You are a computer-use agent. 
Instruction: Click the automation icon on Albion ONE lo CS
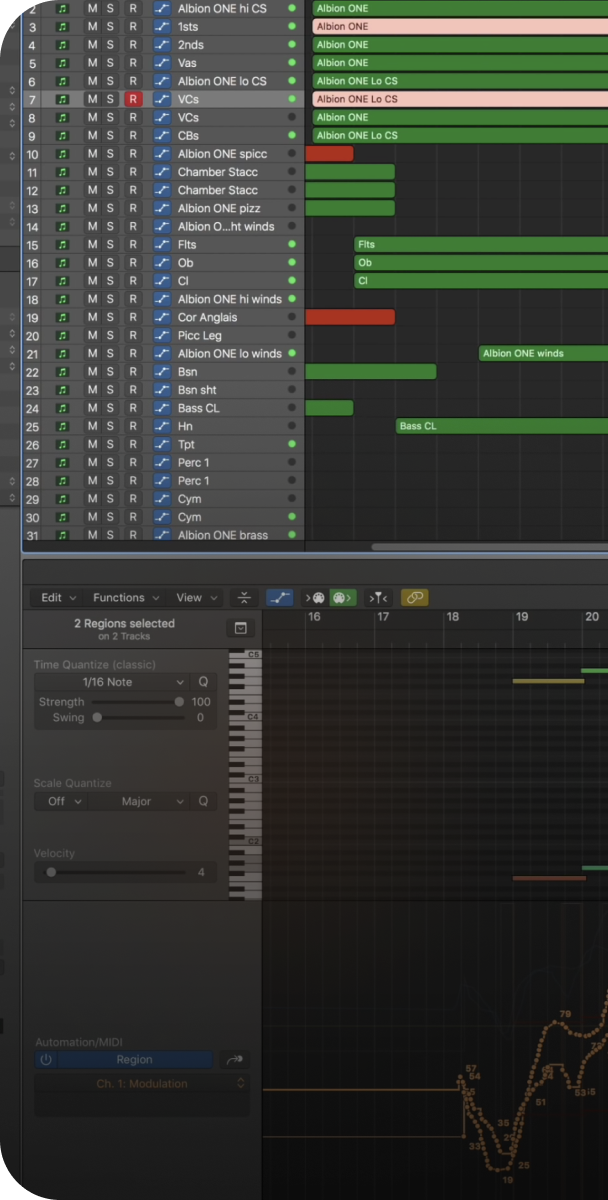pos(162,81)
